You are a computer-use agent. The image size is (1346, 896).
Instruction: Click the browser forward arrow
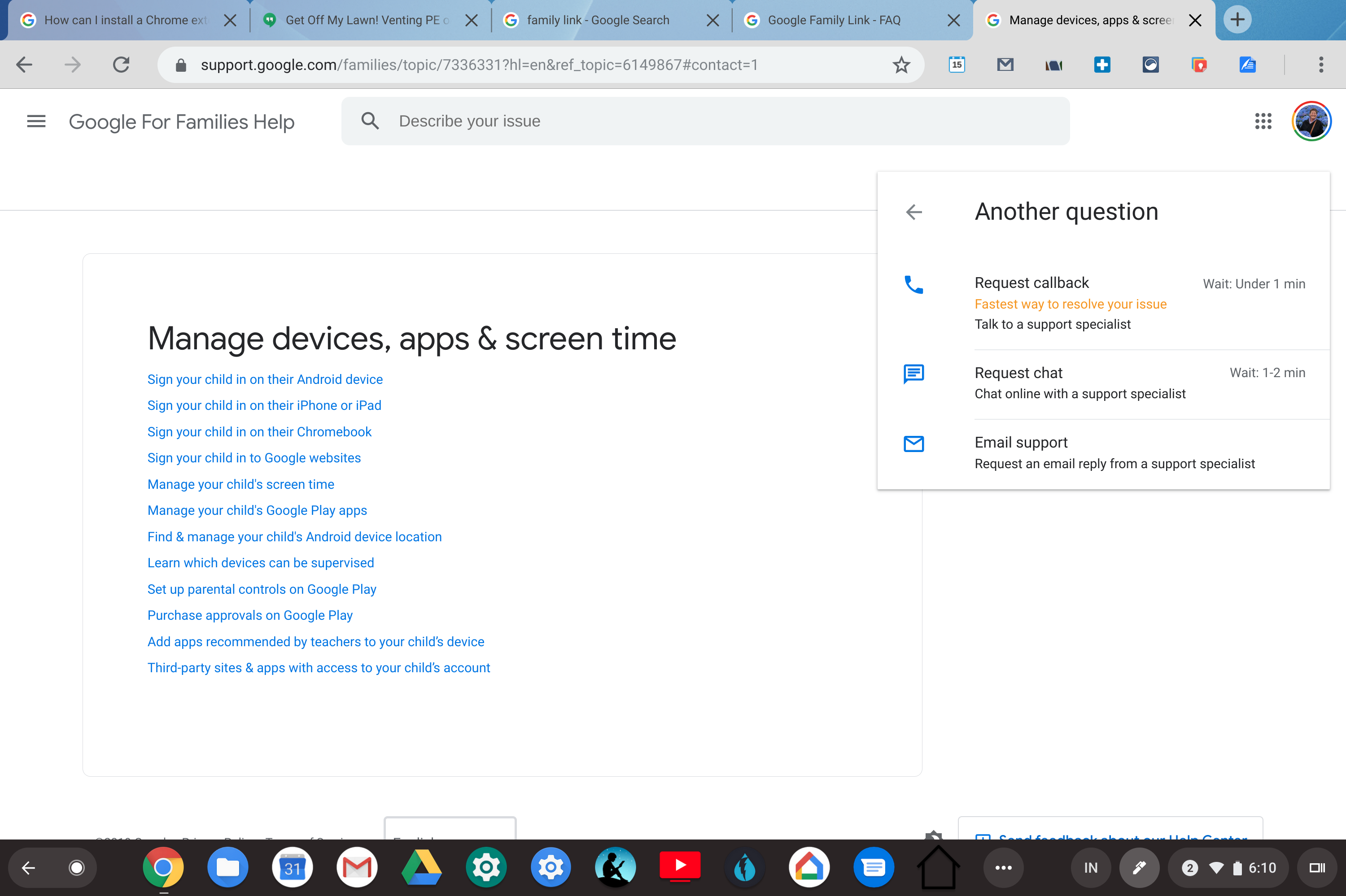coord(73,65)
